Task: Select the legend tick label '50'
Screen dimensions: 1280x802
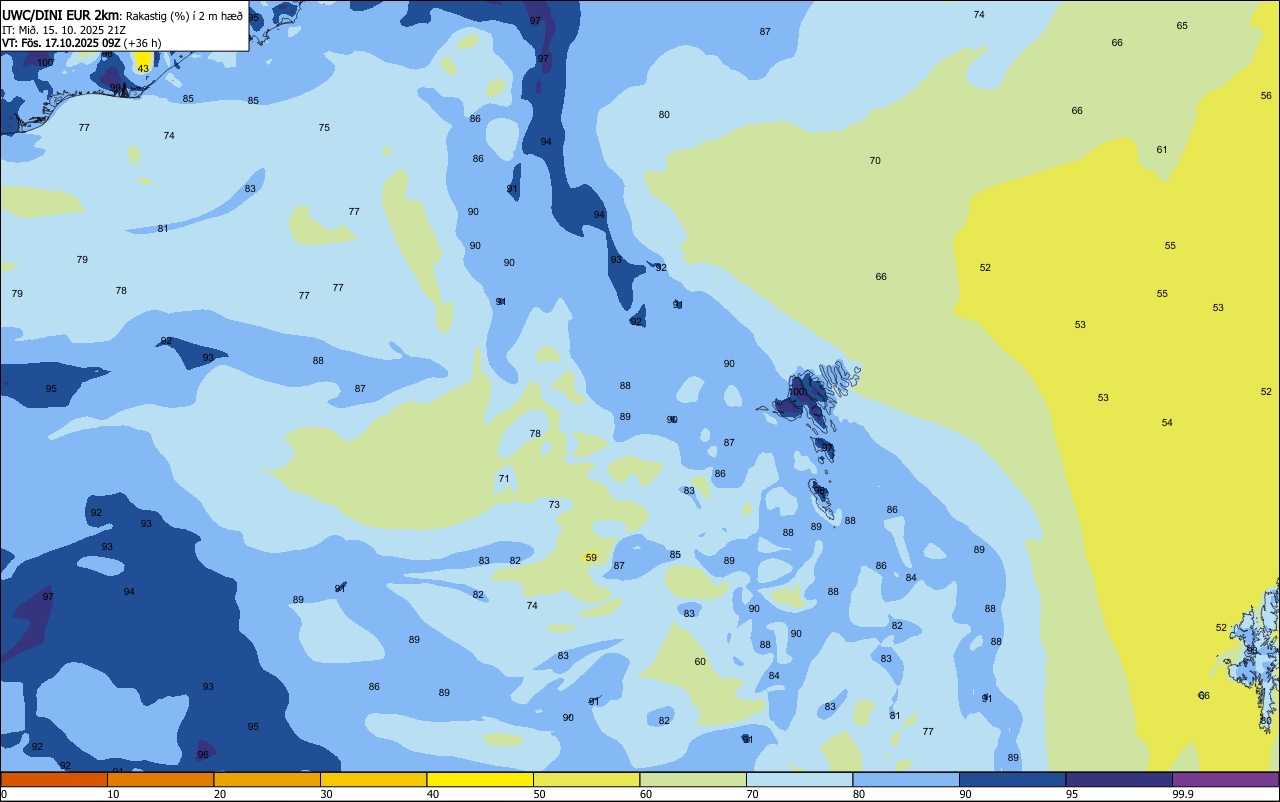Action: pos(539,794)
